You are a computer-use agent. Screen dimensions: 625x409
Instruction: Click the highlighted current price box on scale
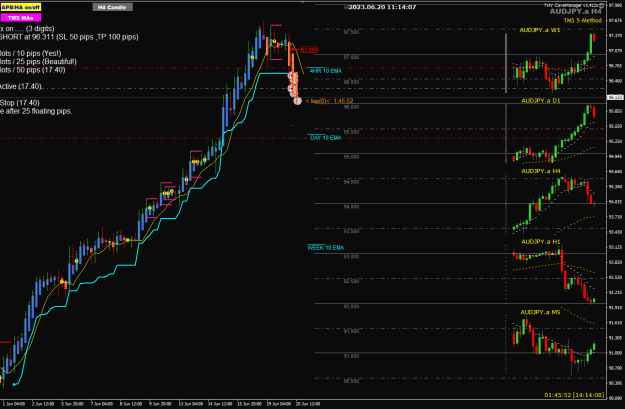click(x=615, y=97)
